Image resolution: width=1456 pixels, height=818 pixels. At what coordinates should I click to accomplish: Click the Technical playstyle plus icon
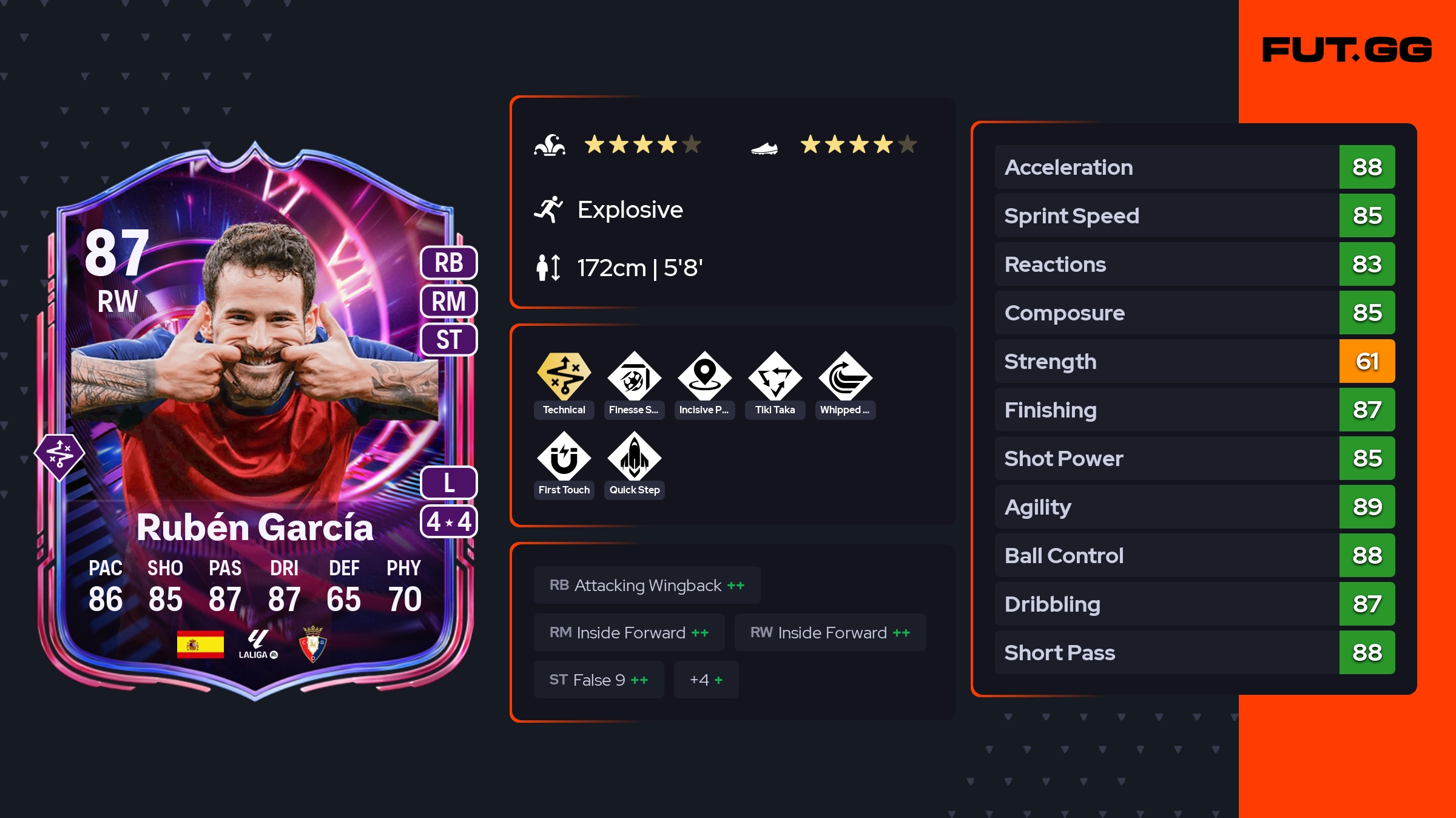[x=564, y=376]
